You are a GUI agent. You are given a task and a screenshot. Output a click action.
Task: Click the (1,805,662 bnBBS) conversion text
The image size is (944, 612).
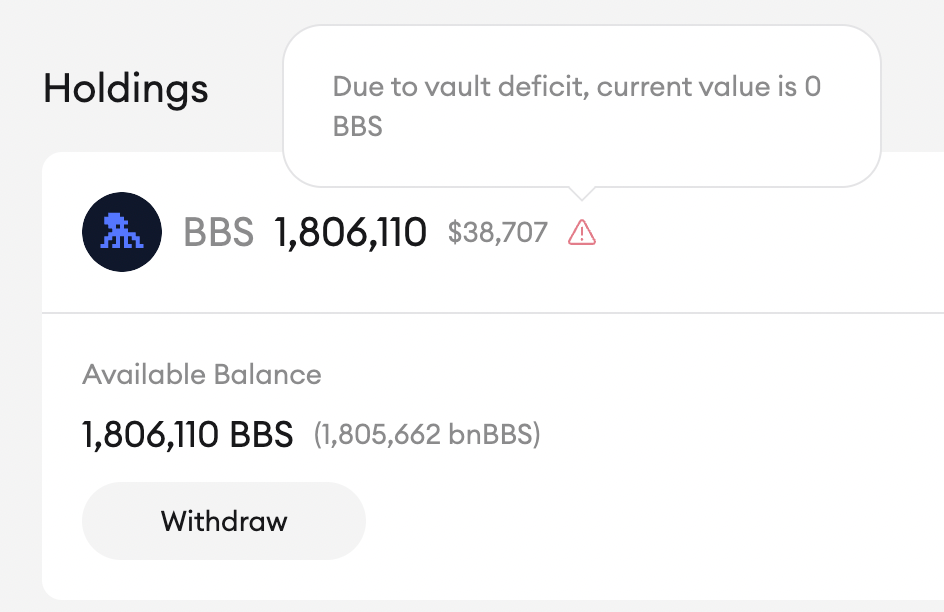click(427, 434)
